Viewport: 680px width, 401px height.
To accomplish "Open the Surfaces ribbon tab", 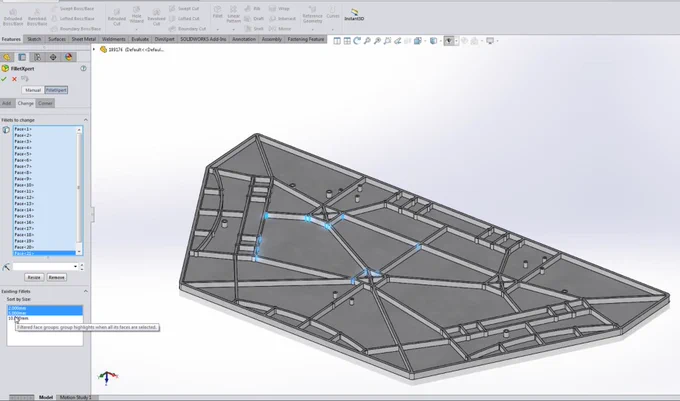I will pyautogui.click(x=57, y=39).
